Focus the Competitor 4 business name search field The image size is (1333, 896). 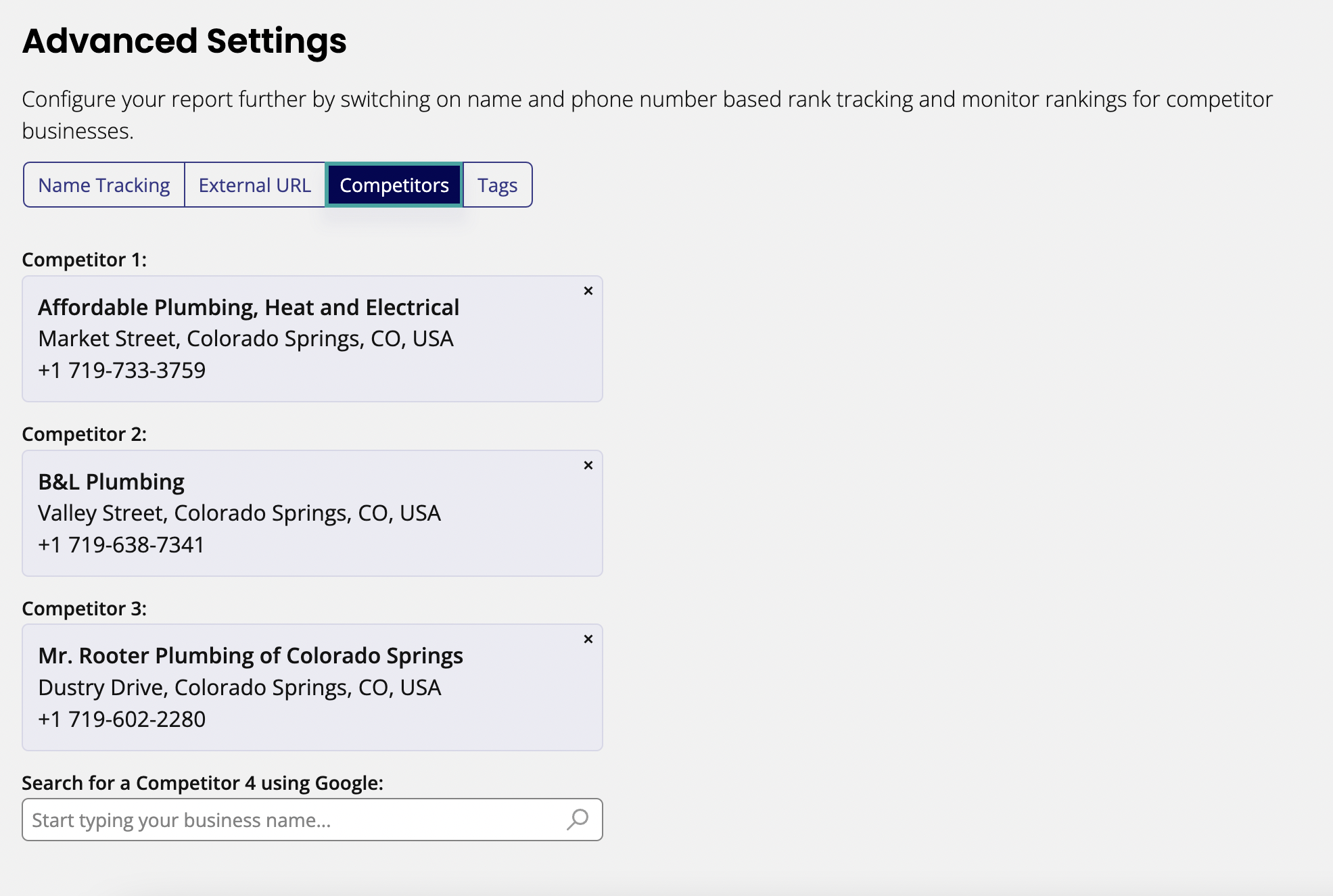(x=312, y=820)
